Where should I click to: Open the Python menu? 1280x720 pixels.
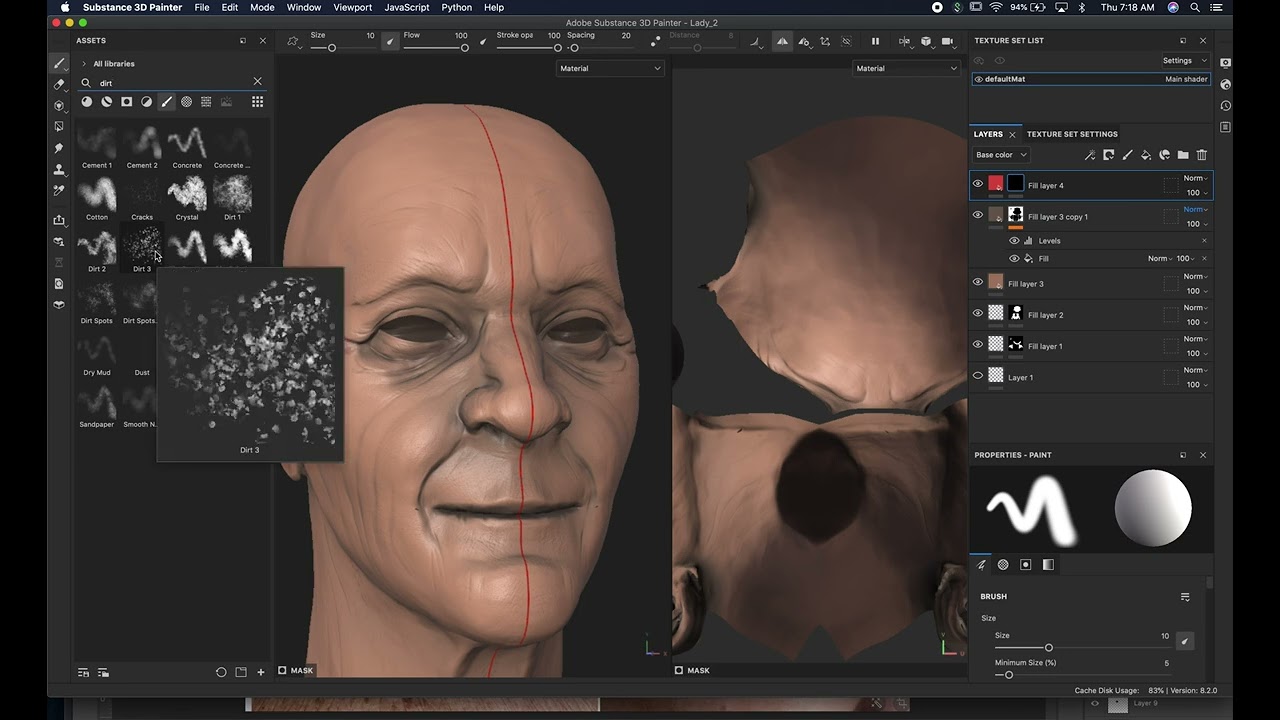tap(456, 7)
